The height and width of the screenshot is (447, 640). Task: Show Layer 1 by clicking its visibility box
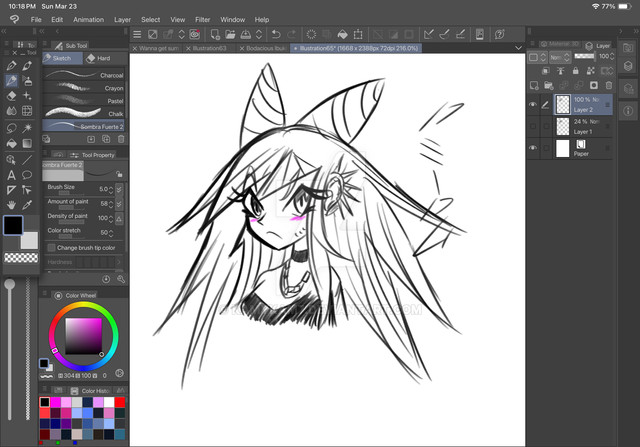point(531,126)
